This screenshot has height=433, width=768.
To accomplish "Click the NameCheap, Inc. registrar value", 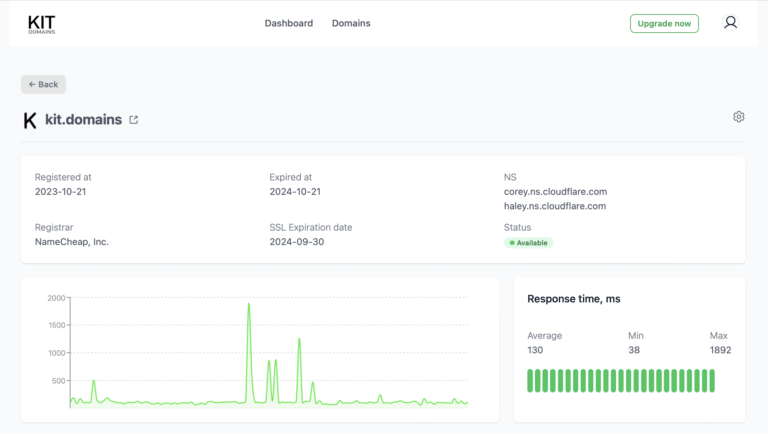I will click(x=72, y=242).
